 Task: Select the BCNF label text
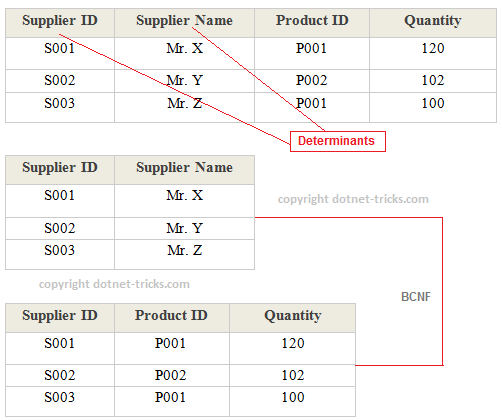(x=416, y=297)
